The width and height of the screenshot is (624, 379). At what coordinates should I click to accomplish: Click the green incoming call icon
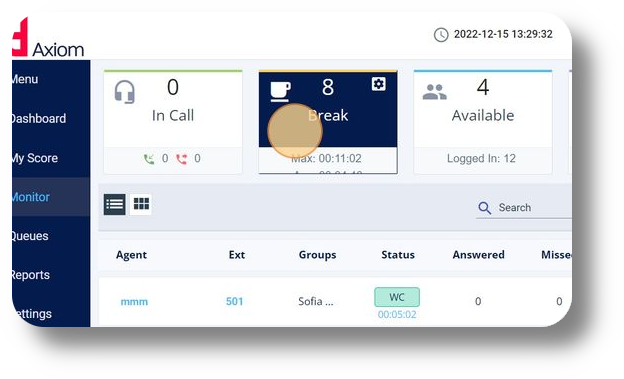tap(149, 159)
